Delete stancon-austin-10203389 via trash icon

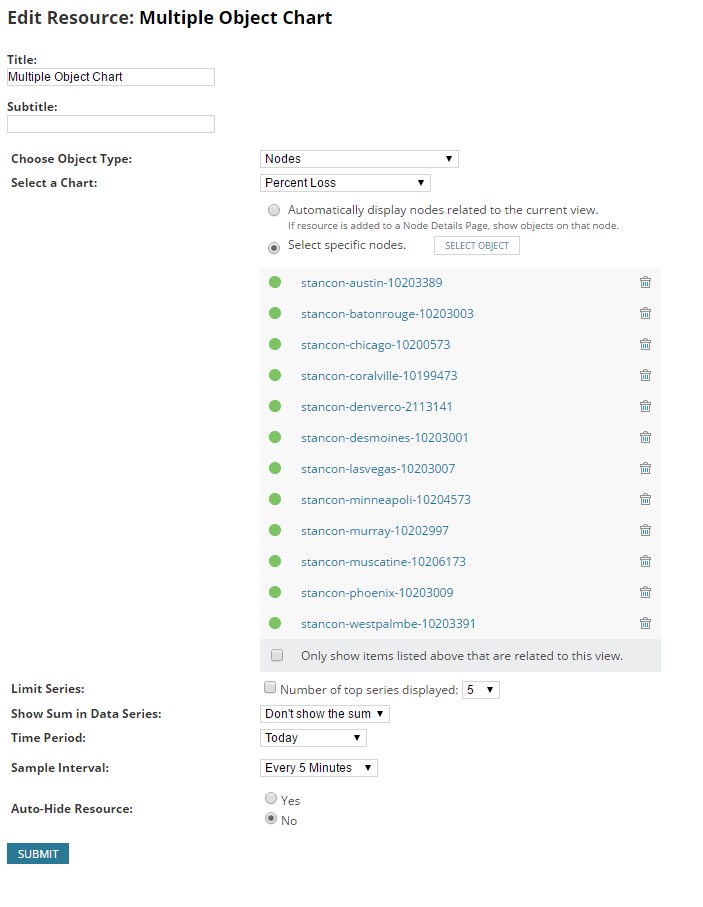645,282
